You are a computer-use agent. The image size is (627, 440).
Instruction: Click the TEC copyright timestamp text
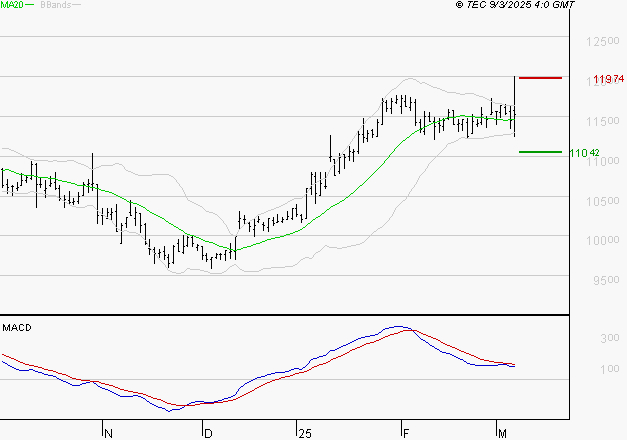[515, 5]
